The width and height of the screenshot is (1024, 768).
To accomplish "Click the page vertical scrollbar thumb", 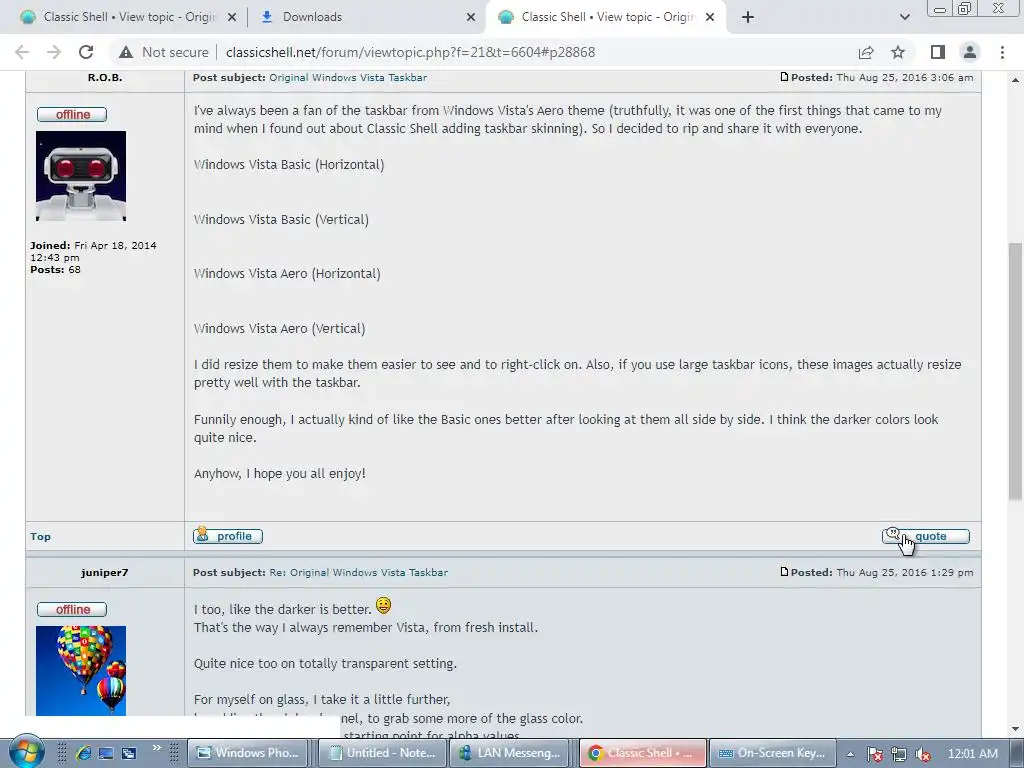I will [1016, 372].
